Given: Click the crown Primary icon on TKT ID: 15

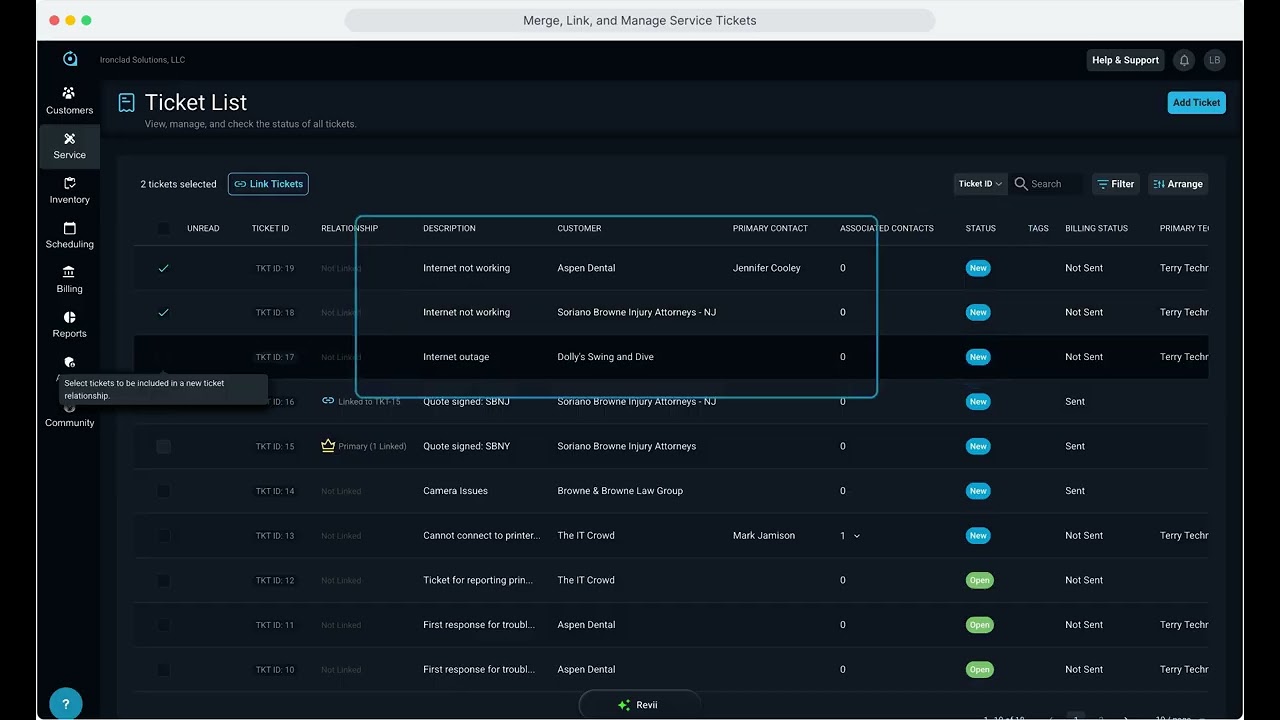Looking at the screenshot, I should pos(328,446).
